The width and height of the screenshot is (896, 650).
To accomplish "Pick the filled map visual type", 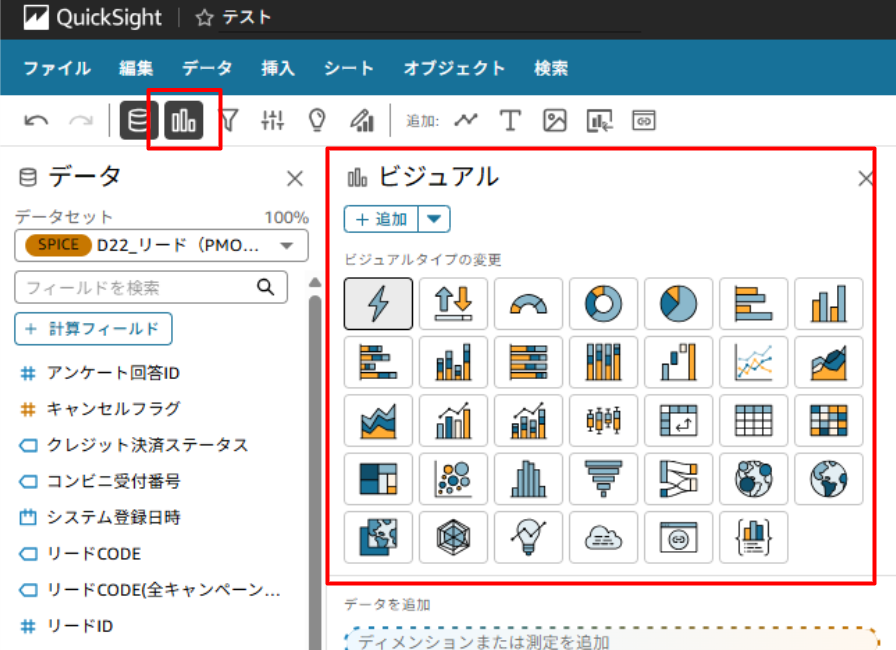I will [829, 479].
